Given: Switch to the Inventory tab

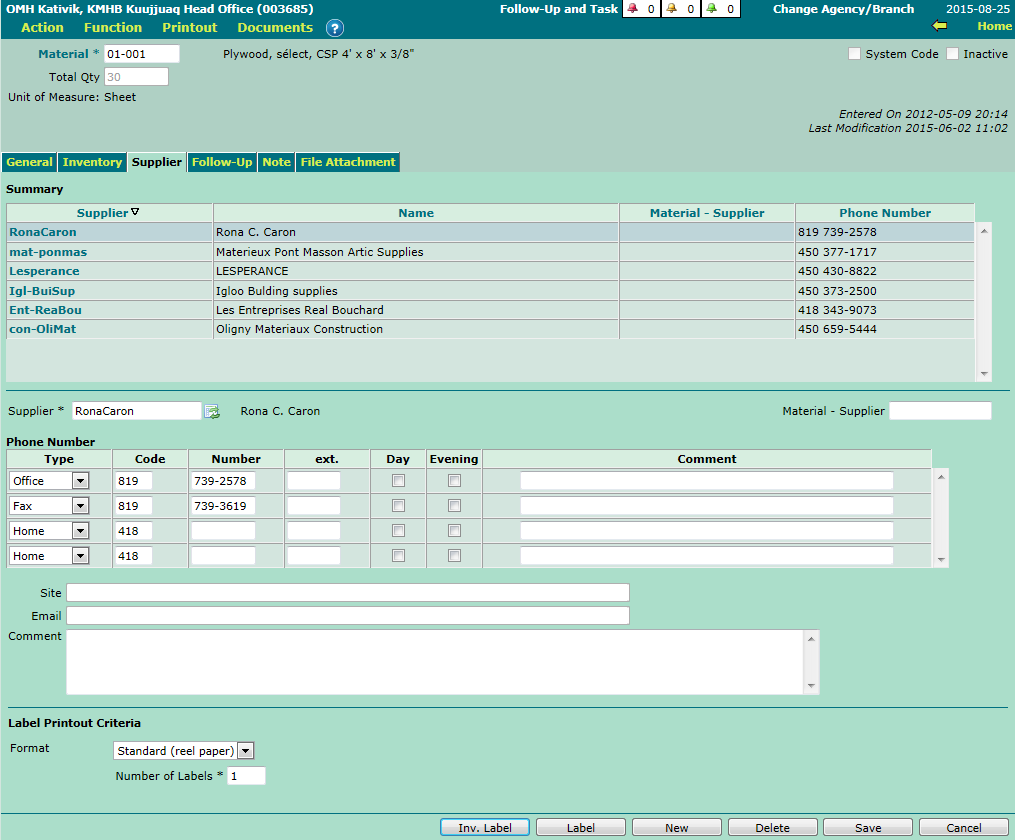Looking at the screenshot, I should 92,162.
